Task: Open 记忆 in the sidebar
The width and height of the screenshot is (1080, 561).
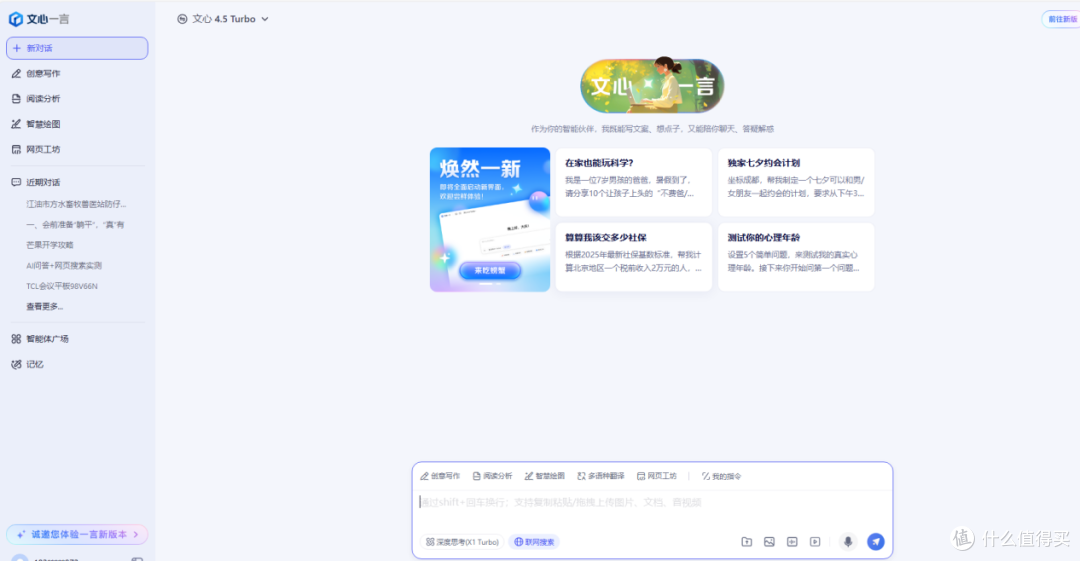Action: [28, 365]
